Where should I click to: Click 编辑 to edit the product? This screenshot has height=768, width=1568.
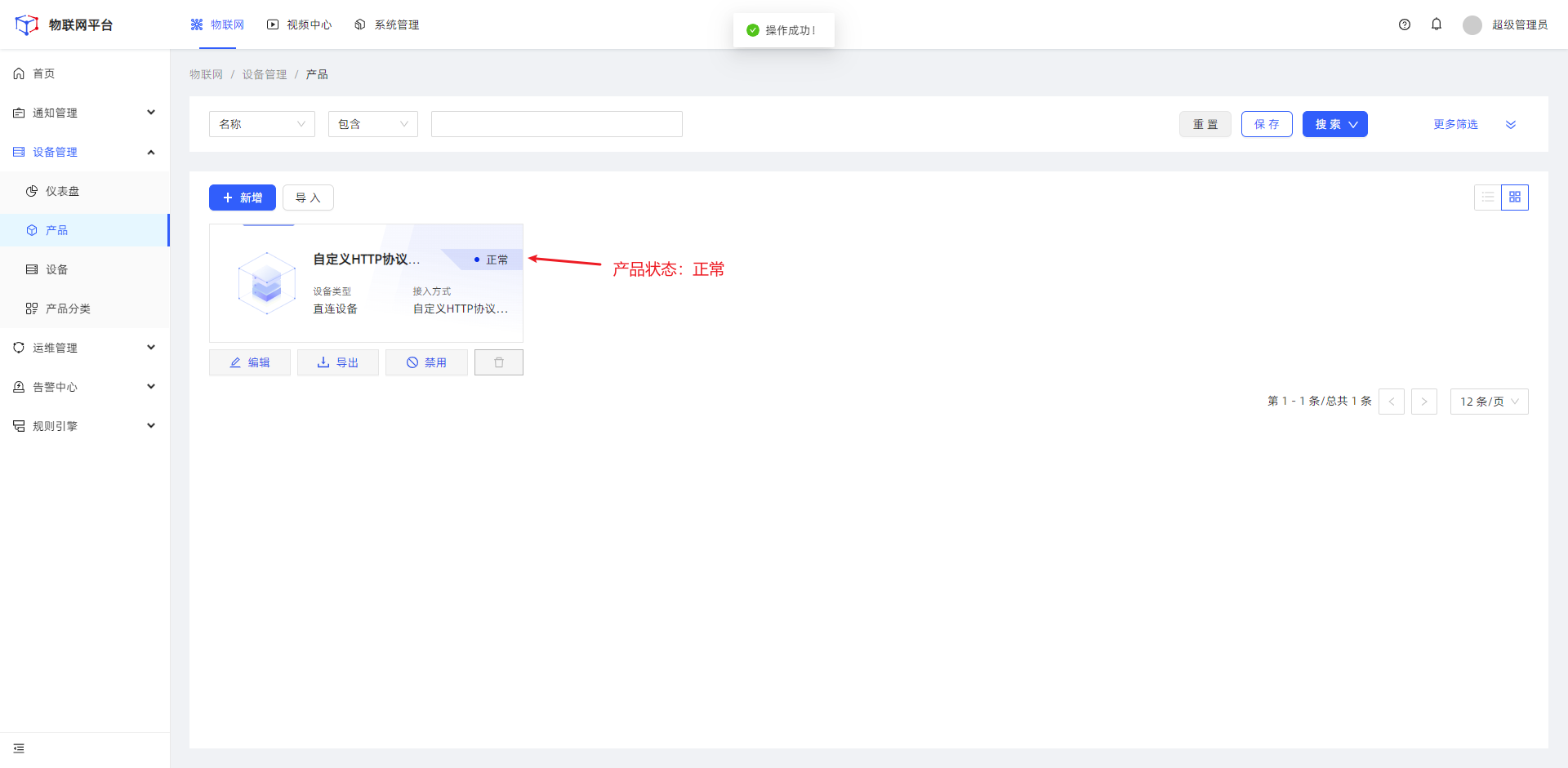(250, 362)
